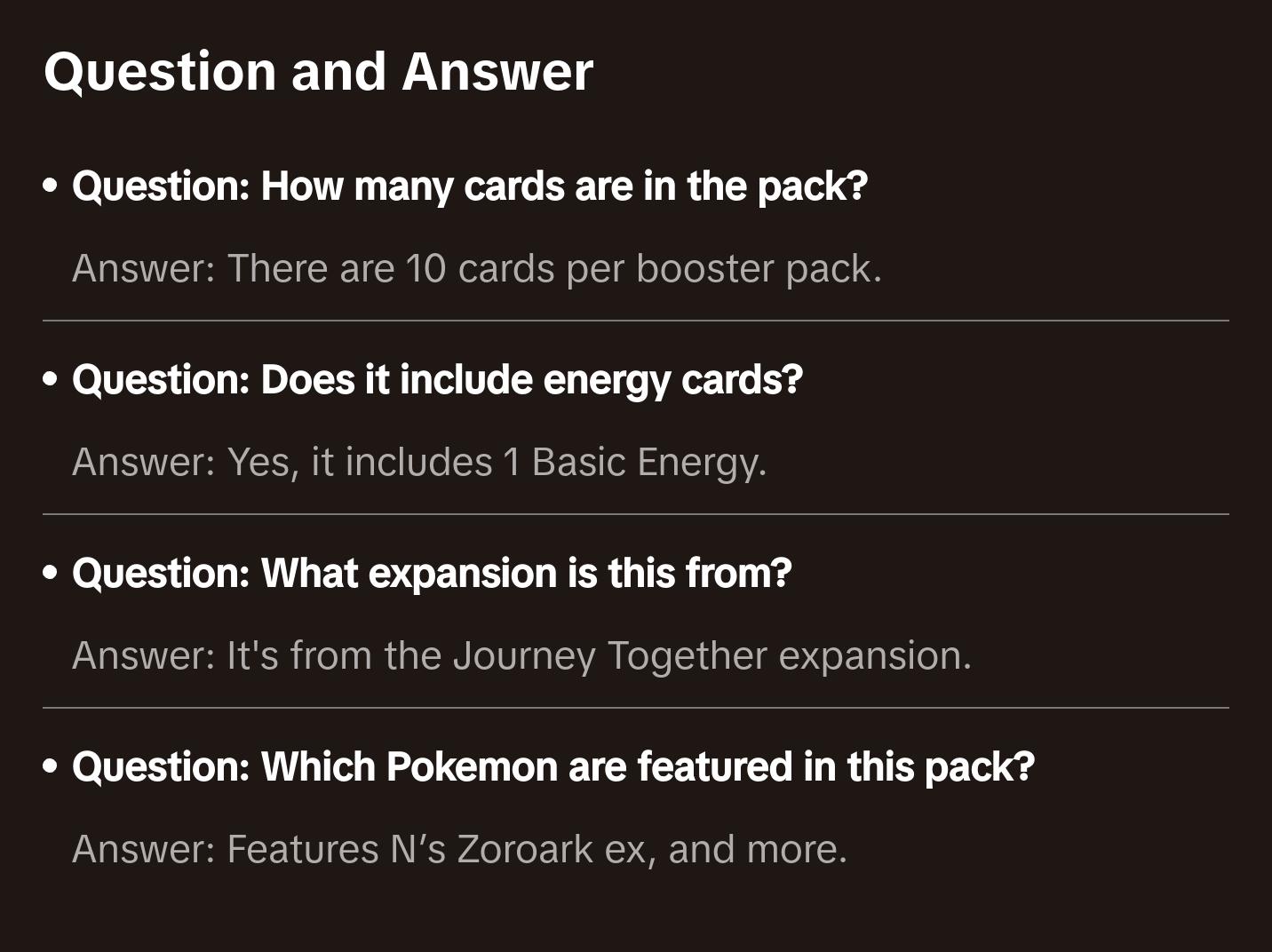
Task: Click the bullet beside the energy cards question
Action: [51, 380]
